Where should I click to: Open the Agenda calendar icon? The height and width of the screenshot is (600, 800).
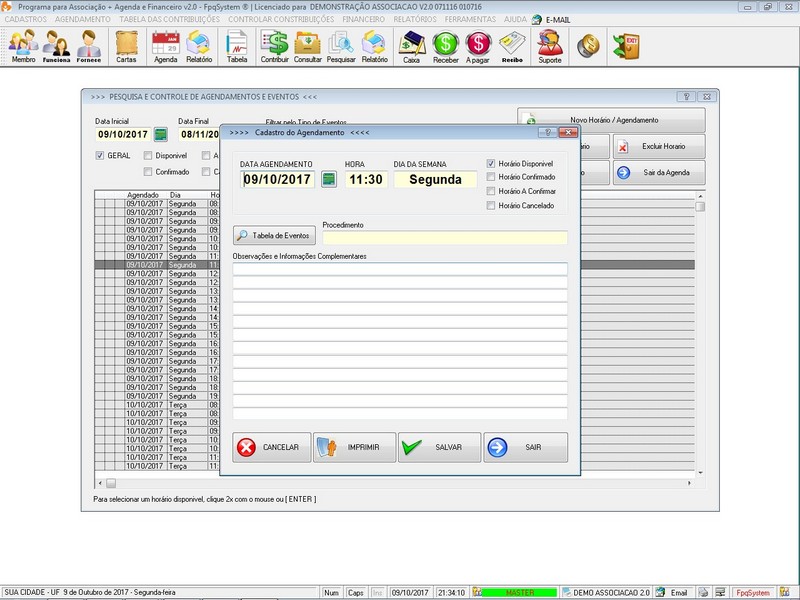pos(166,46)
